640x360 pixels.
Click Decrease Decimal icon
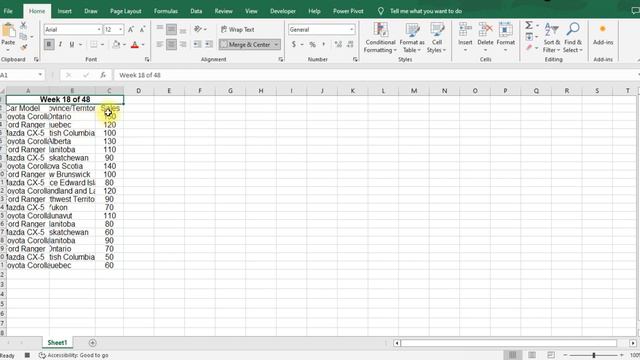pos(350,44)
